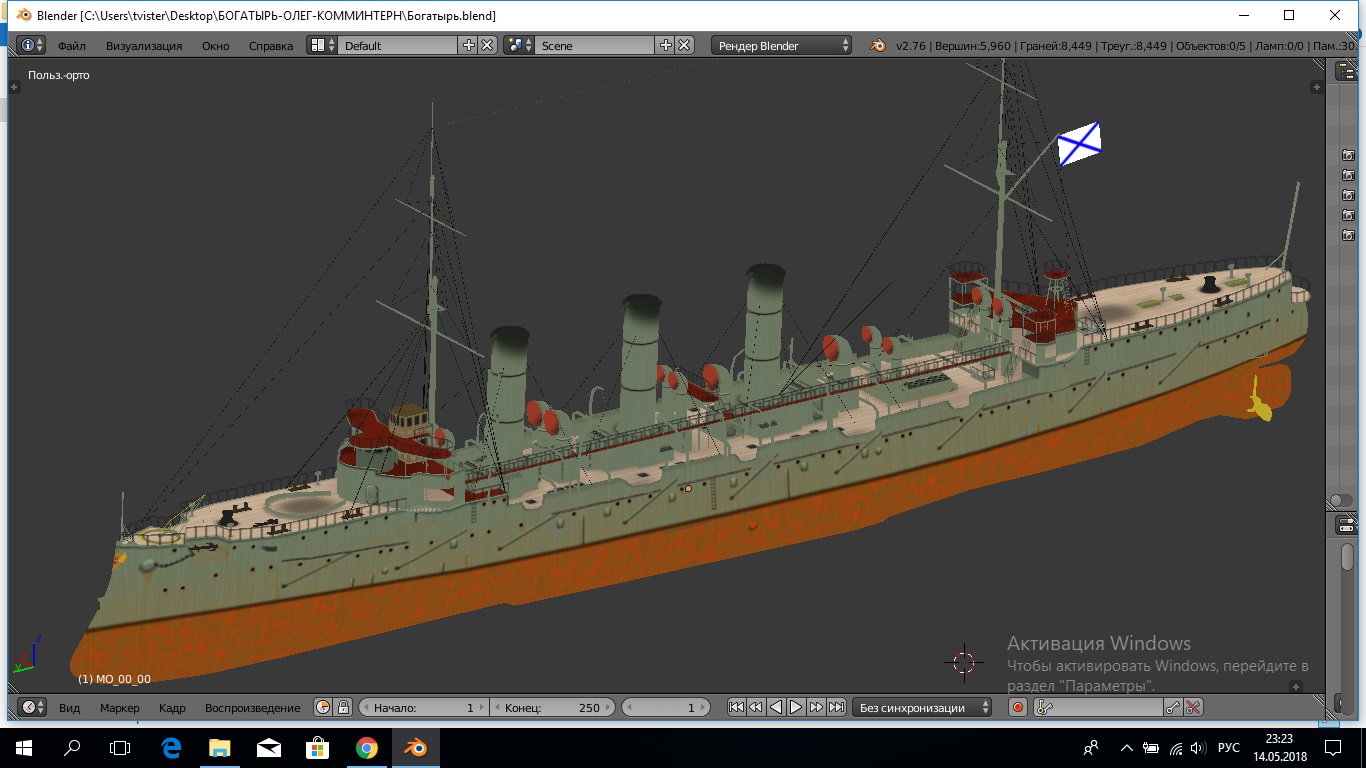Play the animation forward

tap(796, 708)
